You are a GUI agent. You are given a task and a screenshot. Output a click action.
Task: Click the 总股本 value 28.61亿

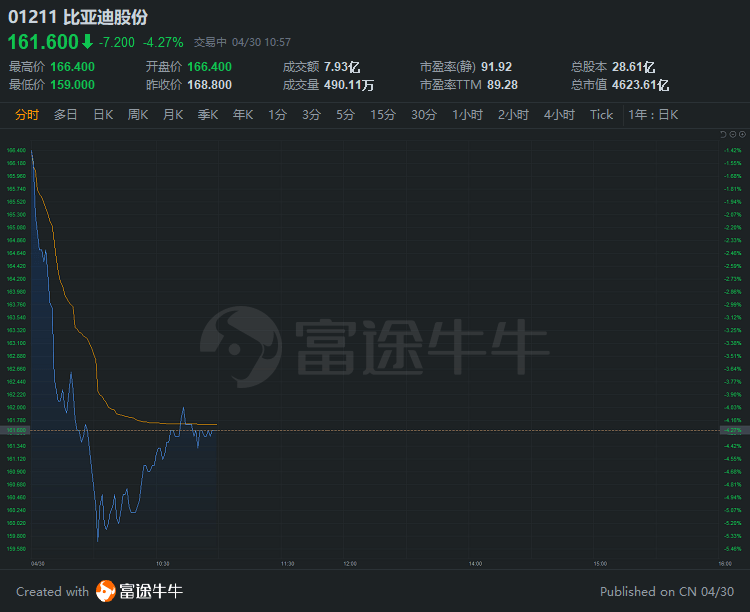634,67
